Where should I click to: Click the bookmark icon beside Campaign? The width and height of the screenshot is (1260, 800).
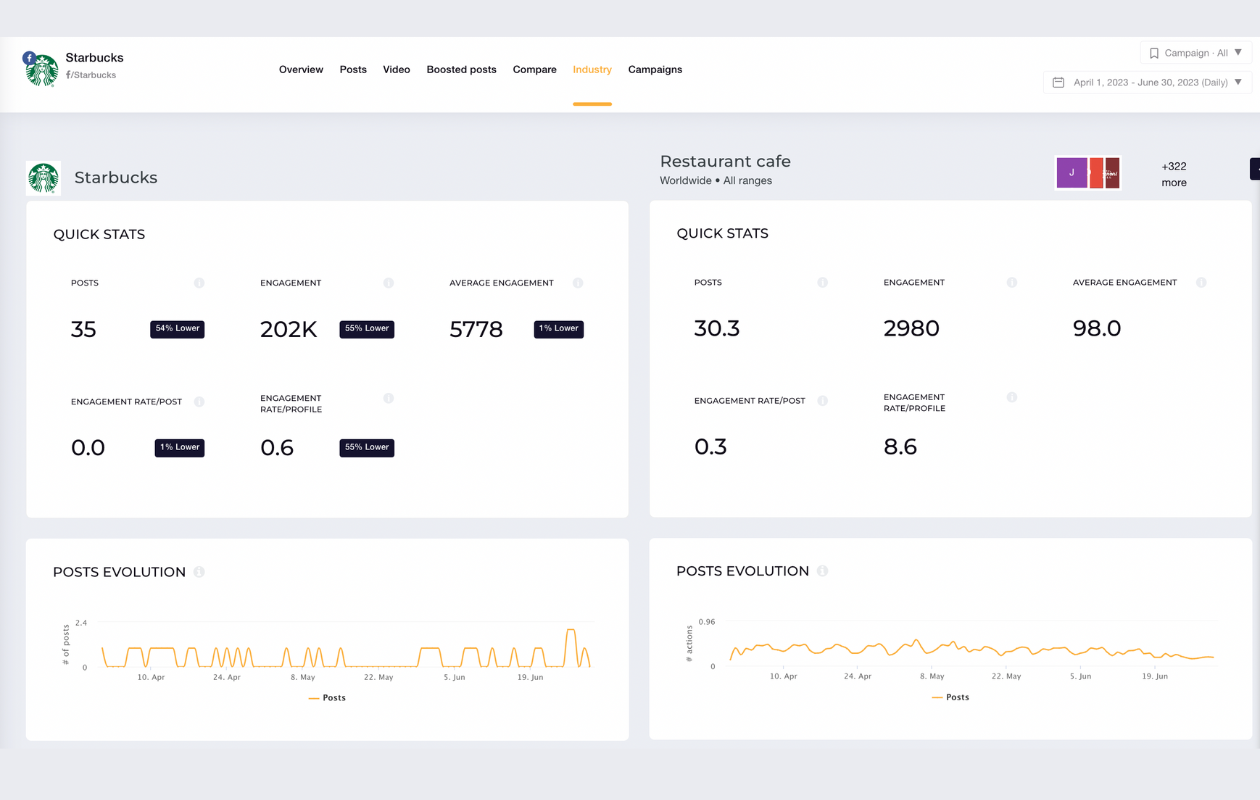point(1154,53)
